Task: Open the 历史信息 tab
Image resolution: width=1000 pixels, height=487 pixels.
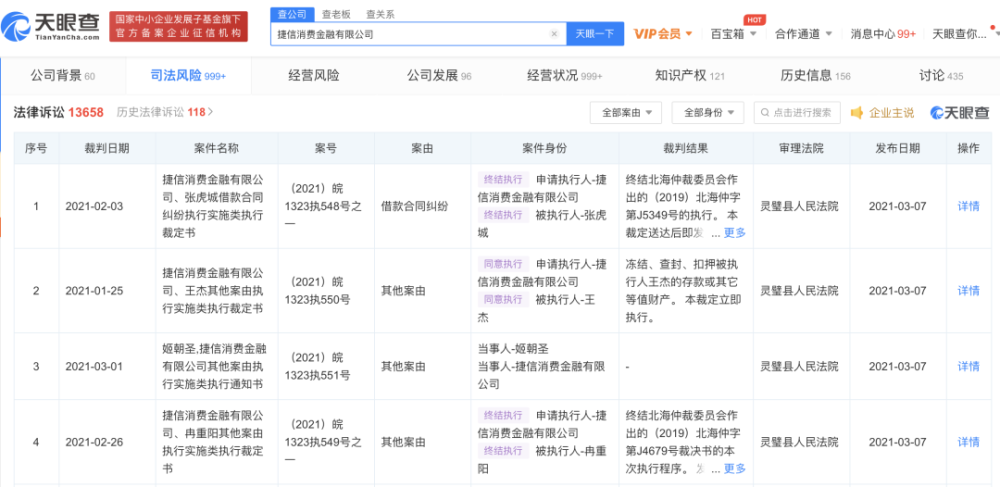Action: click(x=815, y=76)
